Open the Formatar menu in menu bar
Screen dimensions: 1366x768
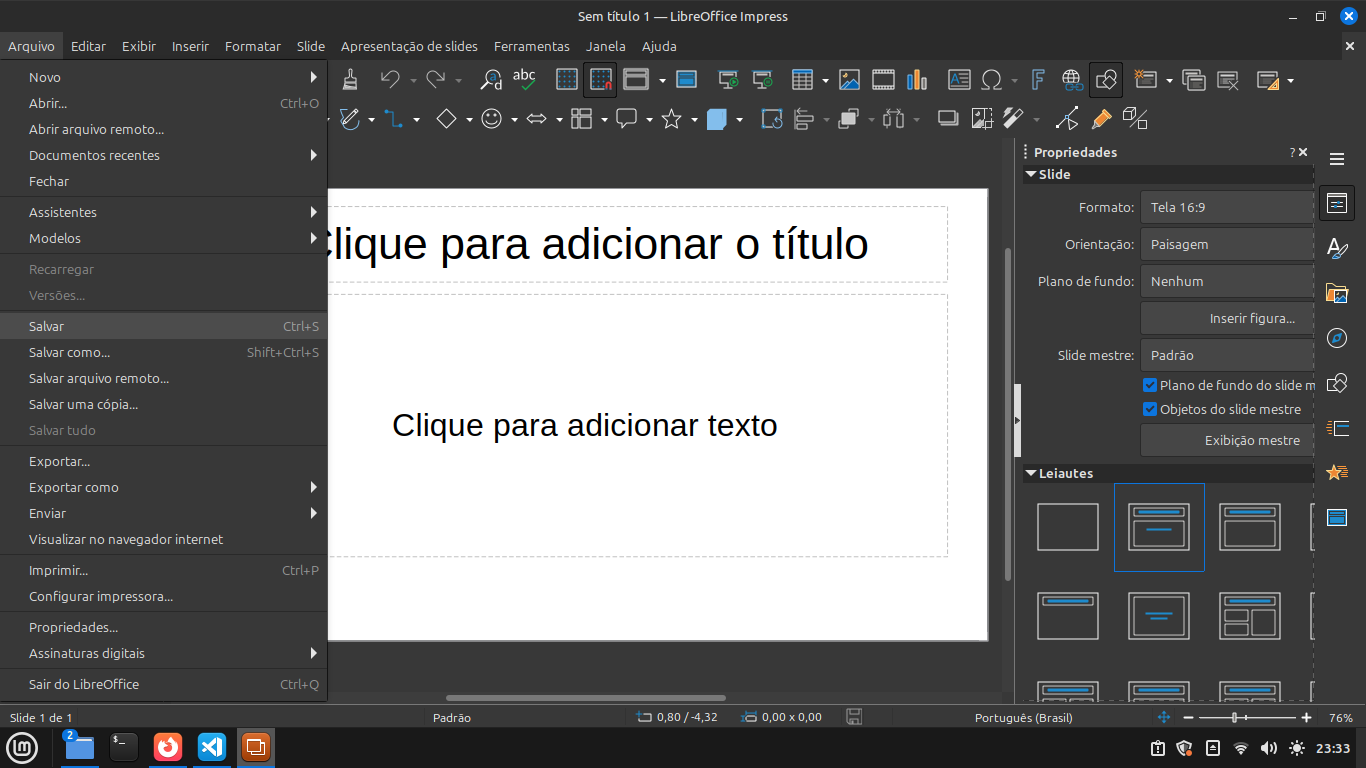(253, 46)
